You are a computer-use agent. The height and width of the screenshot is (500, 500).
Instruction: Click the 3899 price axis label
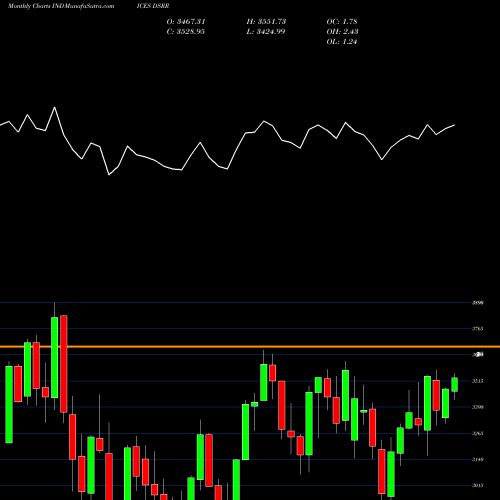478,303
